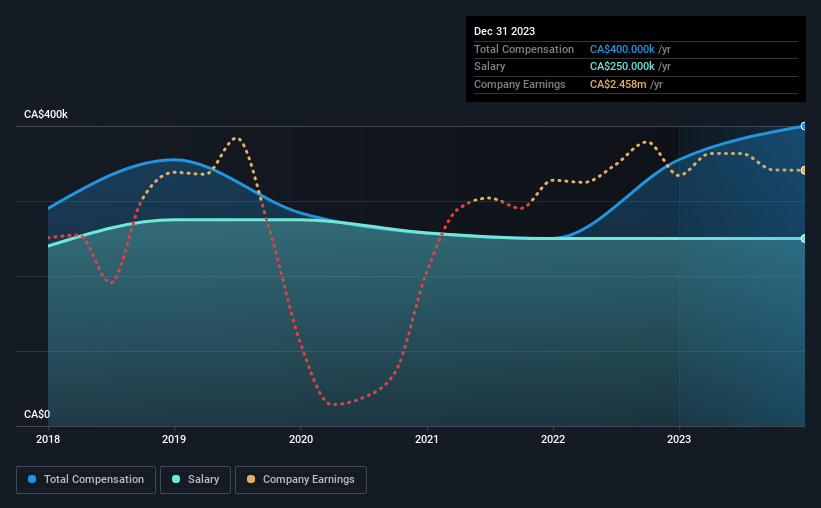Screen dimensions: 821x508
Task: Click the CA$400k axis label
Action: (46, 114)
